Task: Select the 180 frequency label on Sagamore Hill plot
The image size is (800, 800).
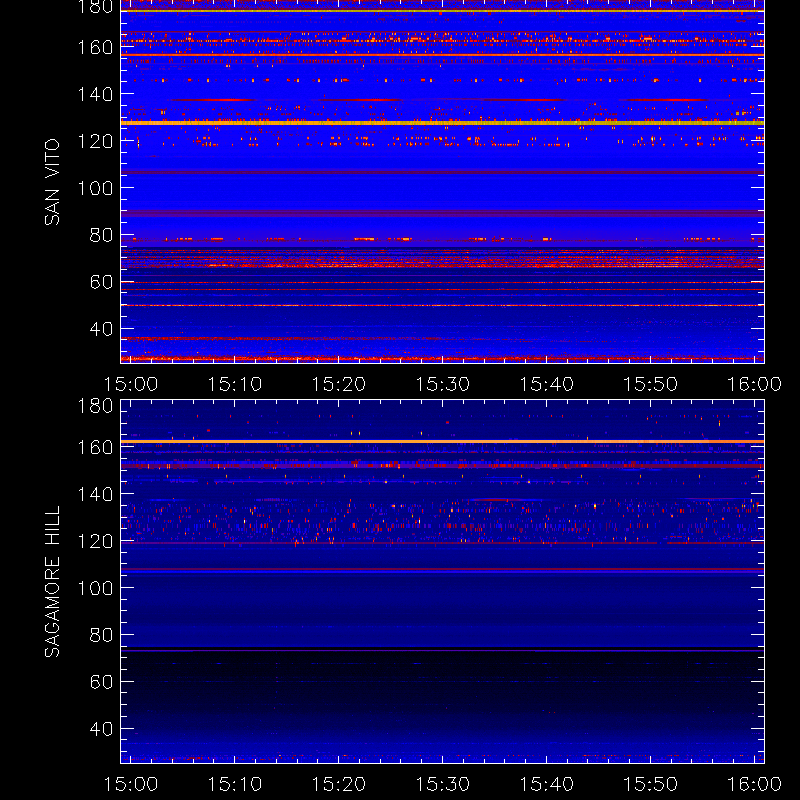Action: [95, 406]
